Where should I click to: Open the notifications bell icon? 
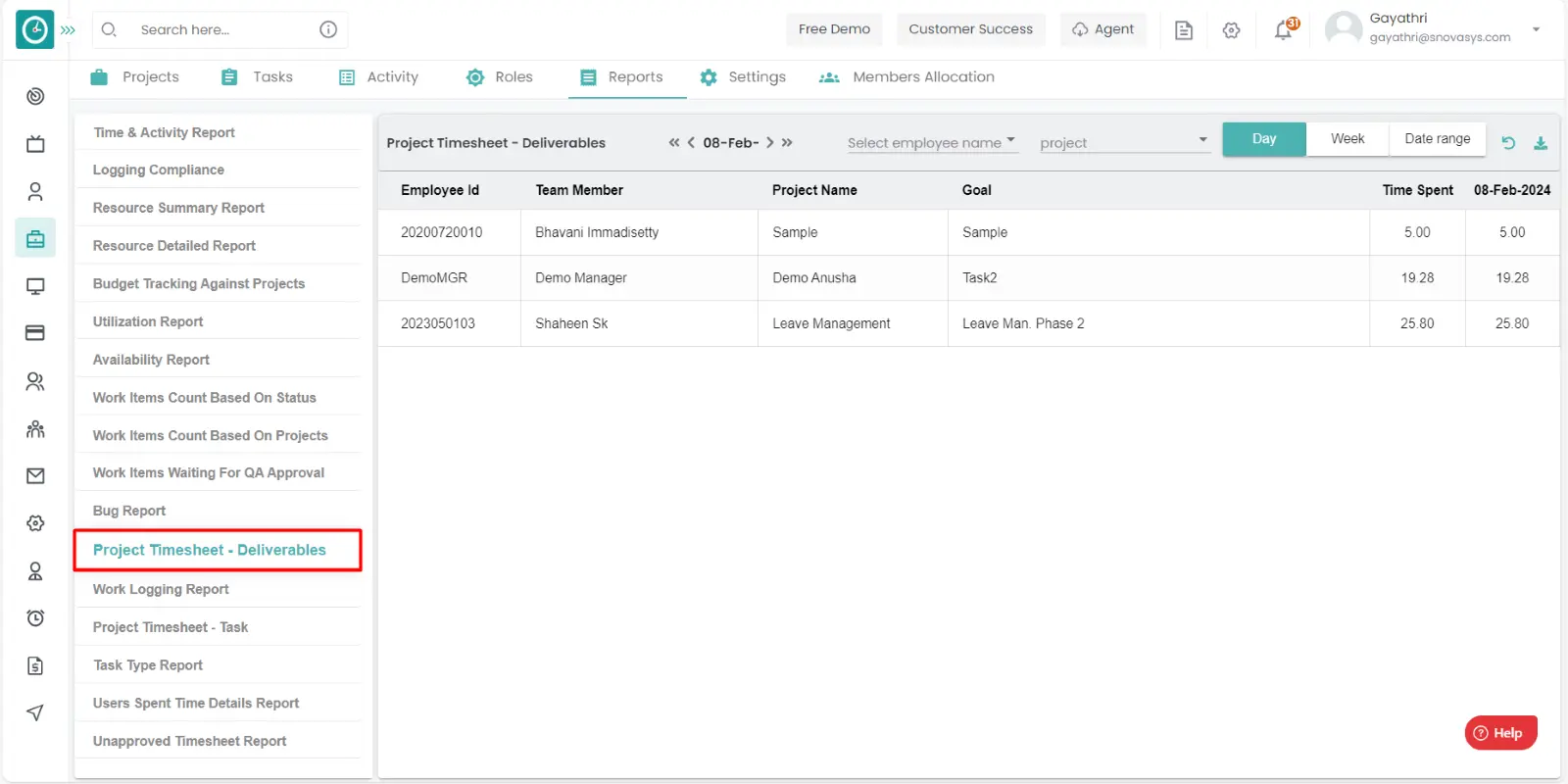tap(1284, 30)
